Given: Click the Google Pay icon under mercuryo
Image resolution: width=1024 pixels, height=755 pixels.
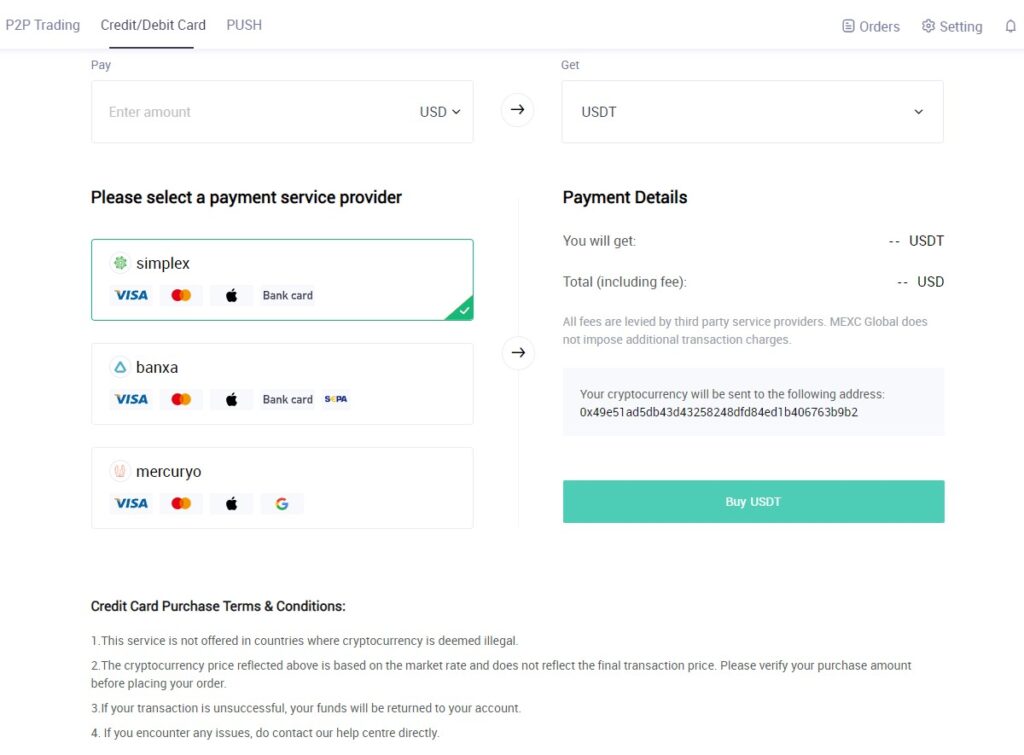Looking at the screenshot, I should tap(281, 504).
